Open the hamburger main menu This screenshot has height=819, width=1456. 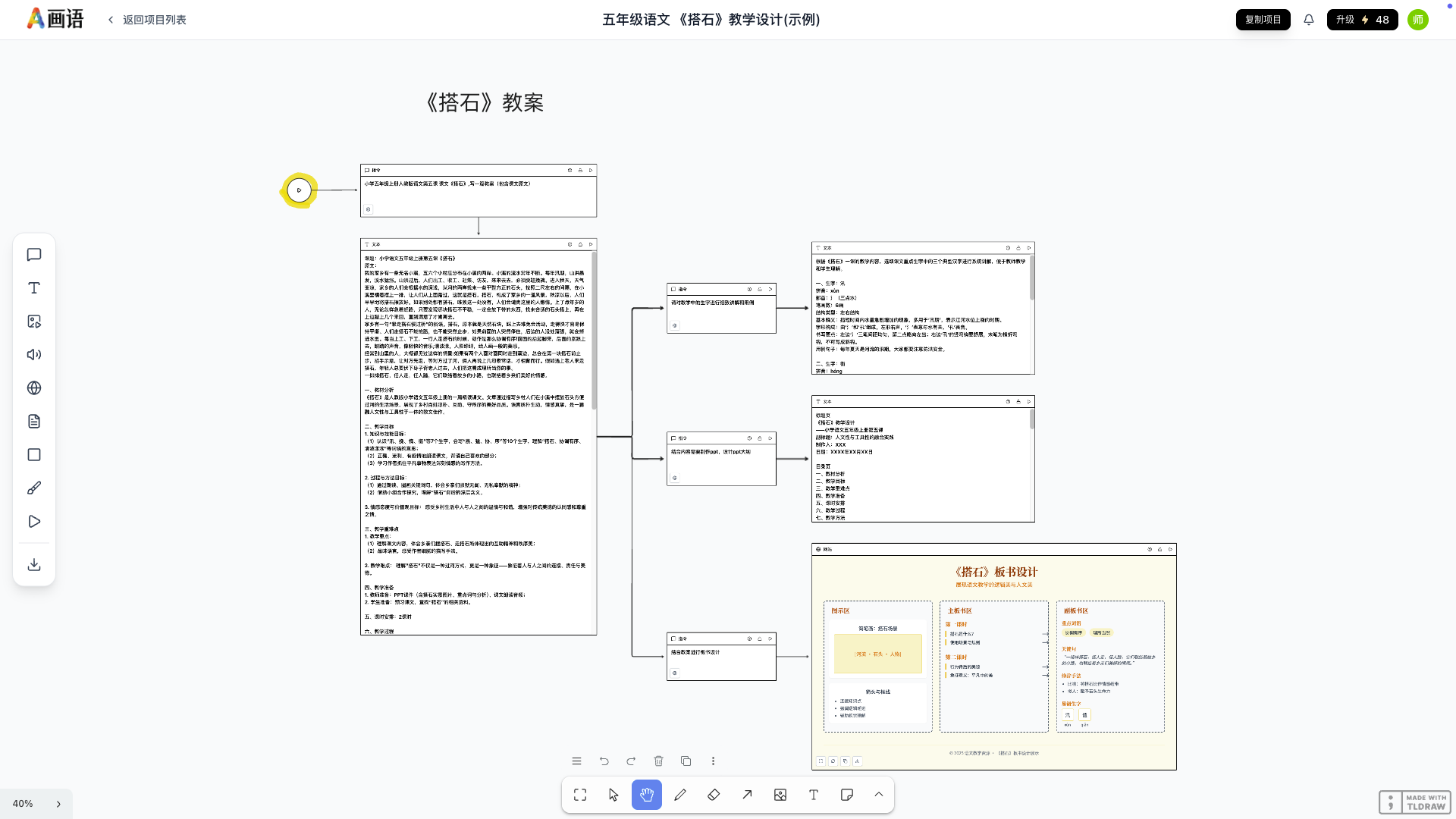click(576, 761)
